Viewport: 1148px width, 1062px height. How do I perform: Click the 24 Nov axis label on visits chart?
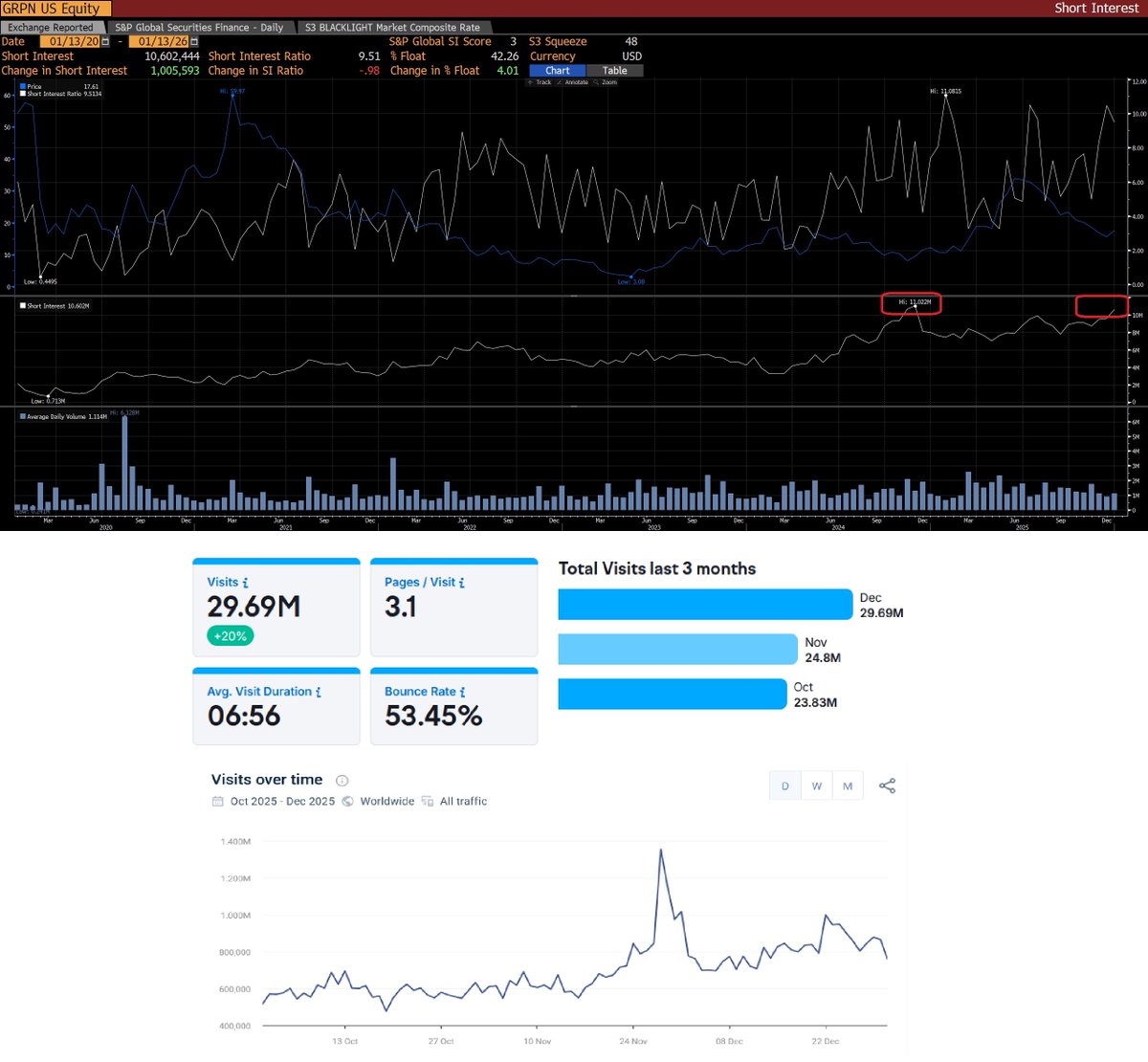coord(633,1041)
